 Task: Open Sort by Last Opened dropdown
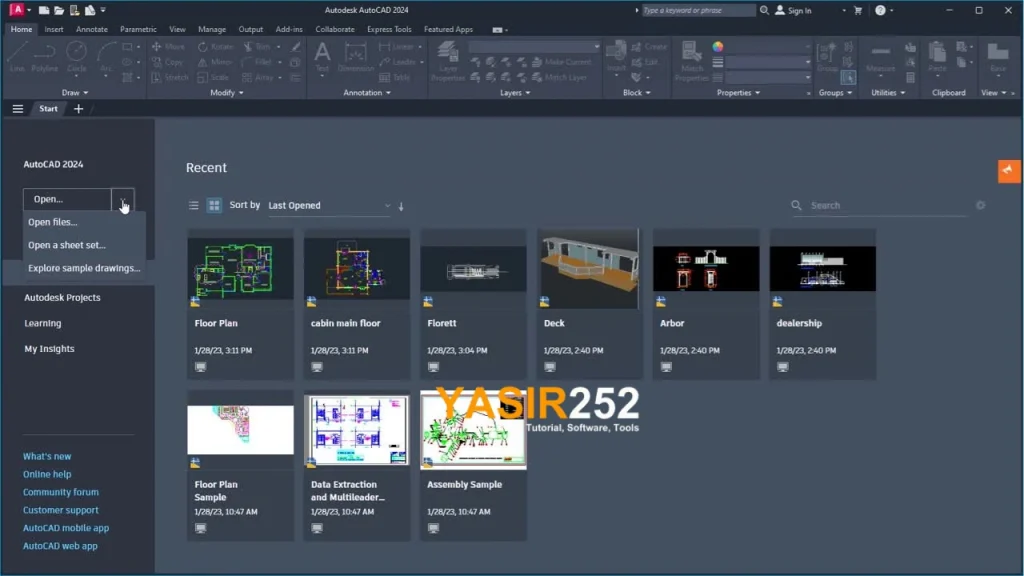(x=329, y=206)
